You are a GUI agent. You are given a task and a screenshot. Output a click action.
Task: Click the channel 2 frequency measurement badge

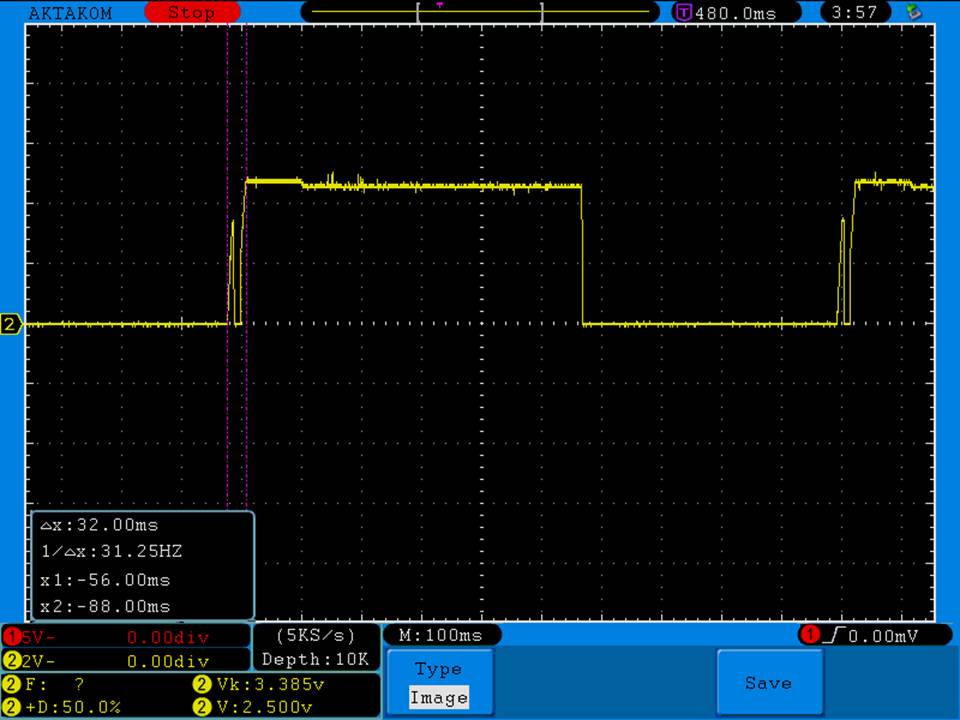click(x=11, y=685)
